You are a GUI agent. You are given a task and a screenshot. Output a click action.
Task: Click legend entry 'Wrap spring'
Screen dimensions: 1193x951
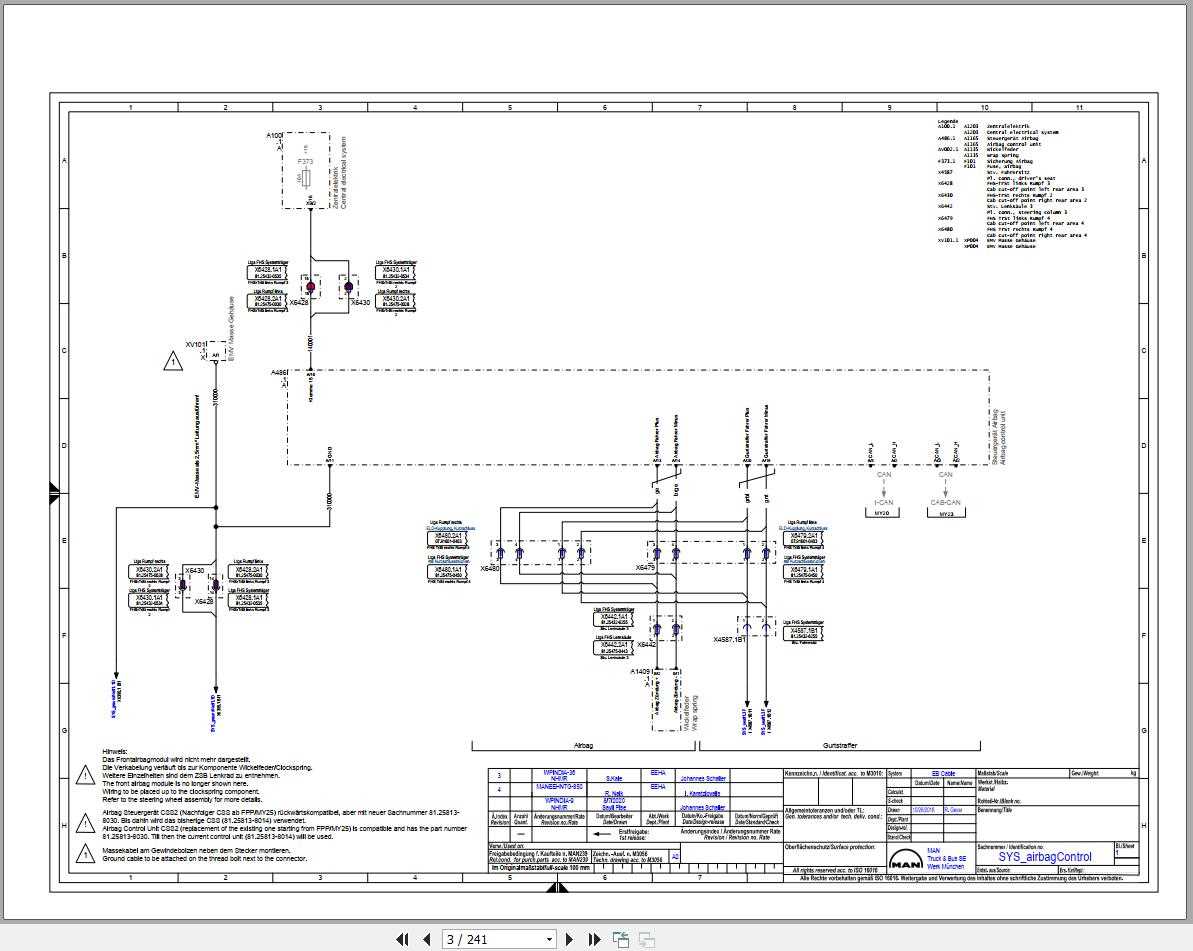(1001, 154)
